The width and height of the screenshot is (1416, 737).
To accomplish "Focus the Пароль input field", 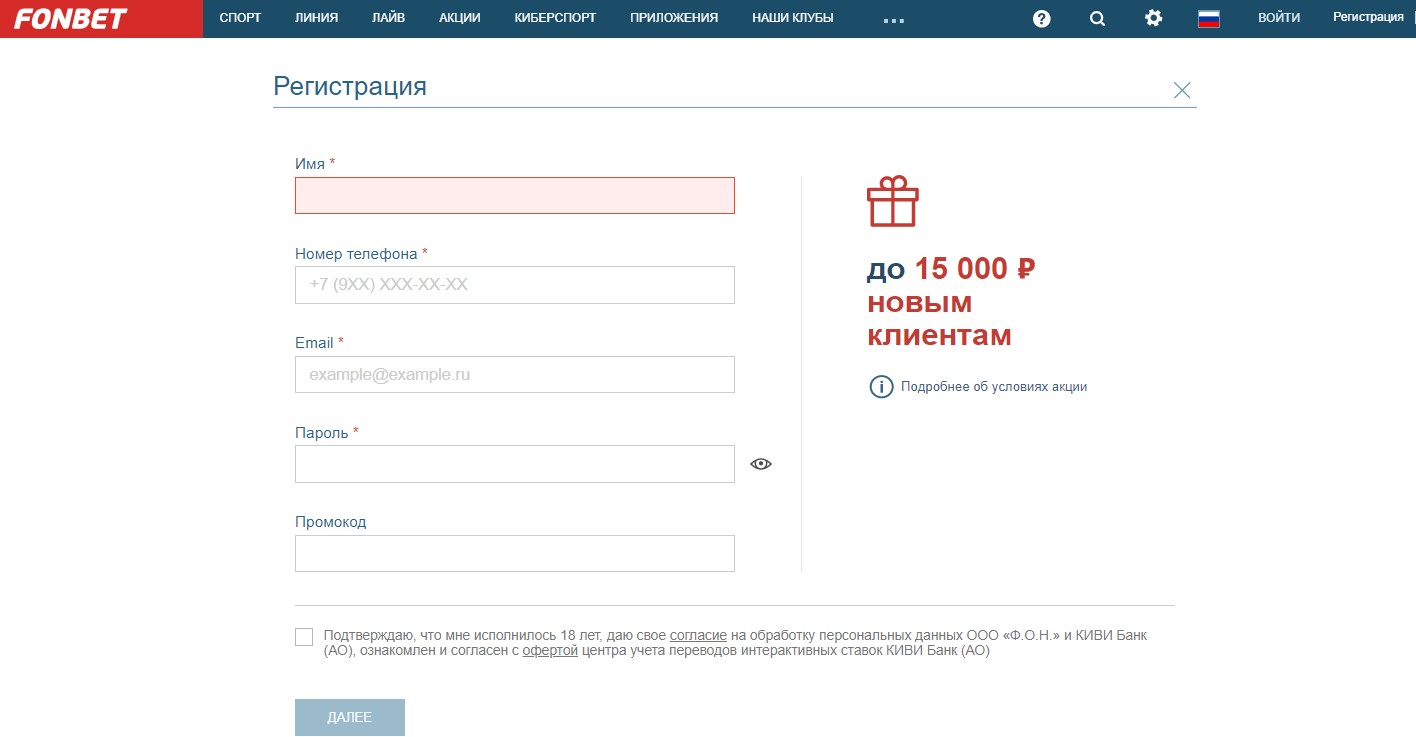I will pyautogui.click(x=515, y=464).
